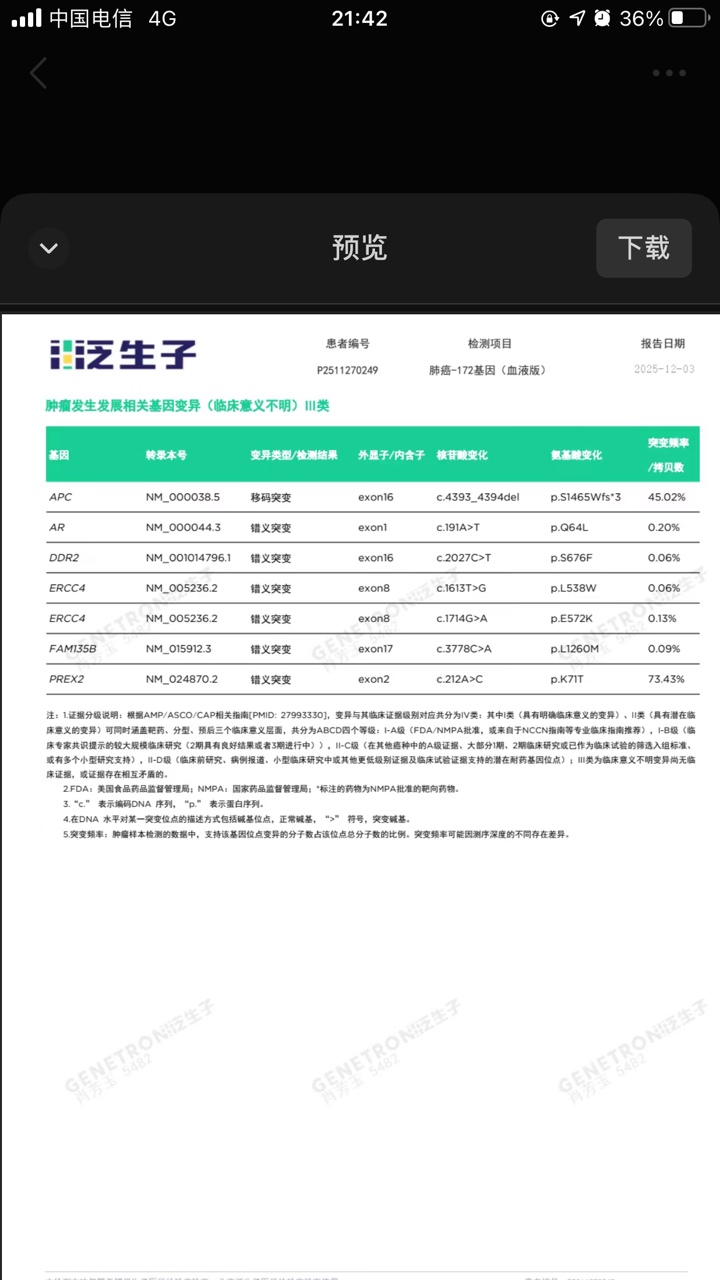The width and height of the screenshot is (720, 1280).
Task: Tap the location arrow status icon
Action: (577, 18)
